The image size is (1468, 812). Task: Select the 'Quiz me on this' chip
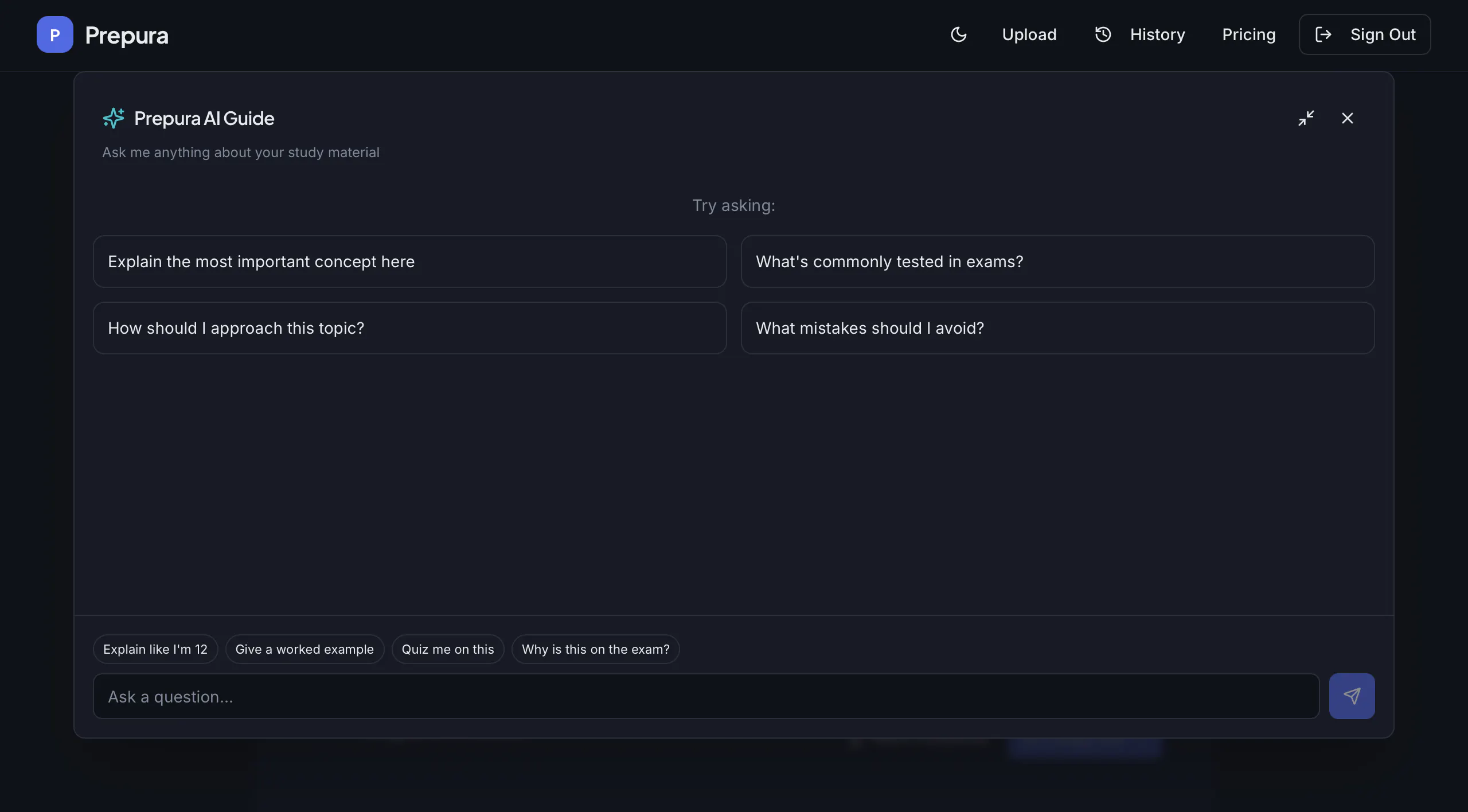[x=448, y=649]
